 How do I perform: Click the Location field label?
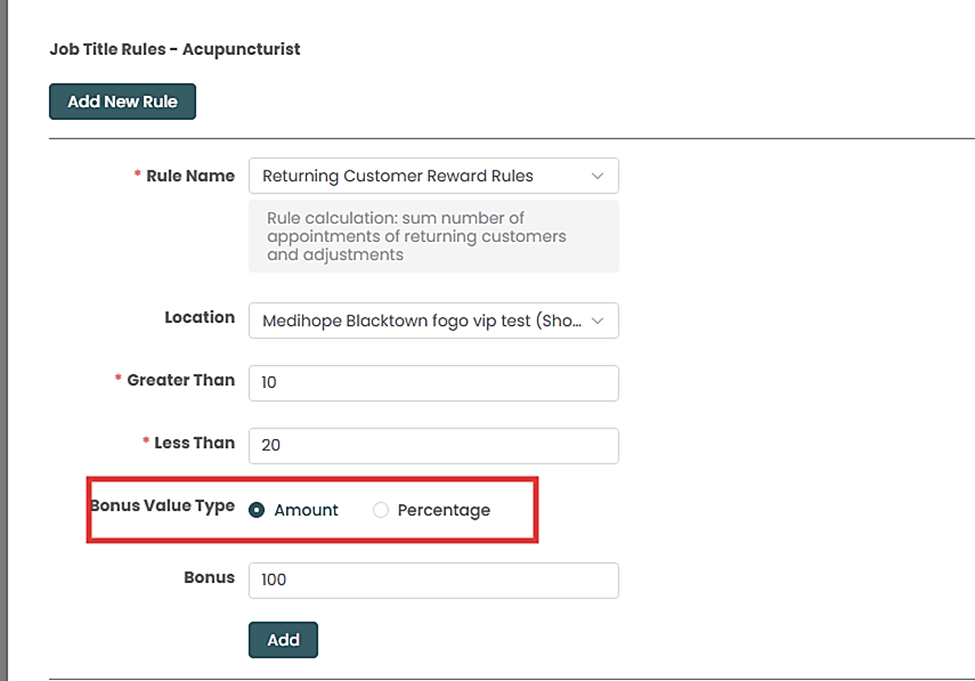click(x=199, y=317)
